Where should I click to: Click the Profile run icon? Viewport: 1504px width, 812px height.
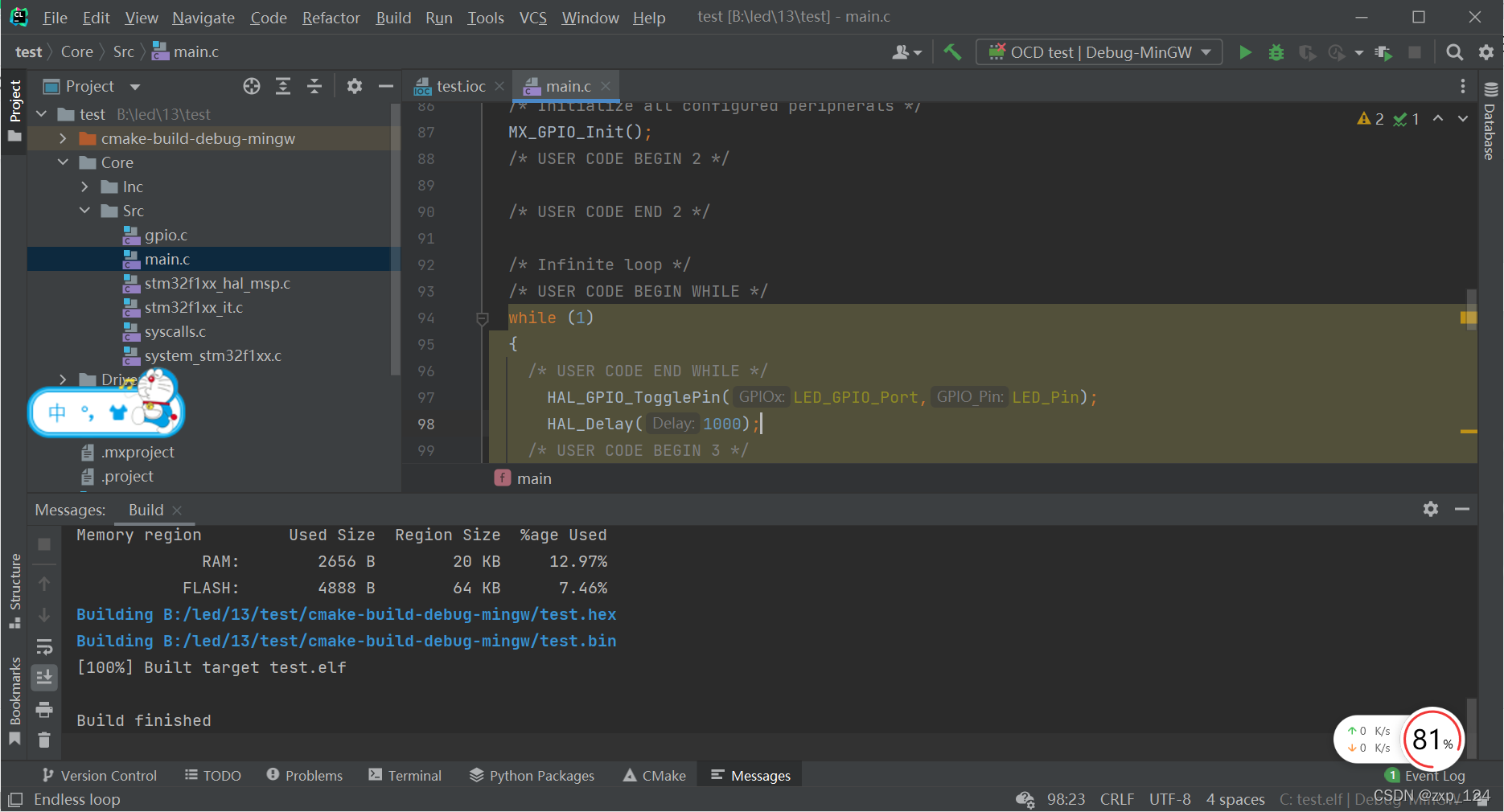coord(1337,52)
